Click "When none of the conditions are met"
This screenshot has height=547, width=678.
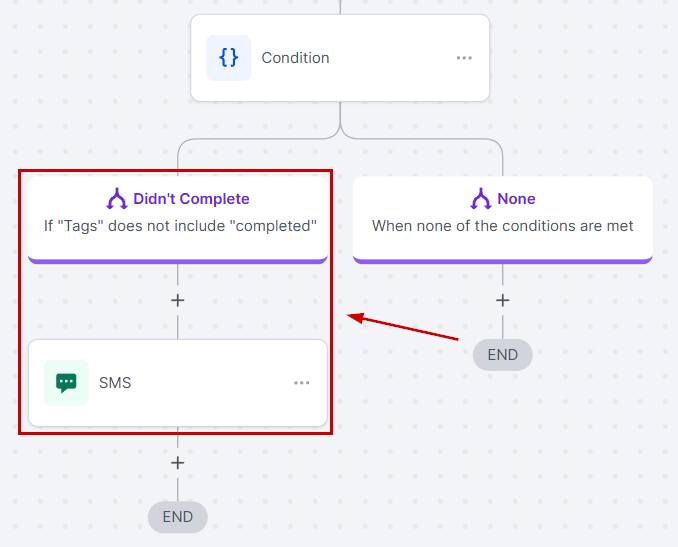[502, 226]
